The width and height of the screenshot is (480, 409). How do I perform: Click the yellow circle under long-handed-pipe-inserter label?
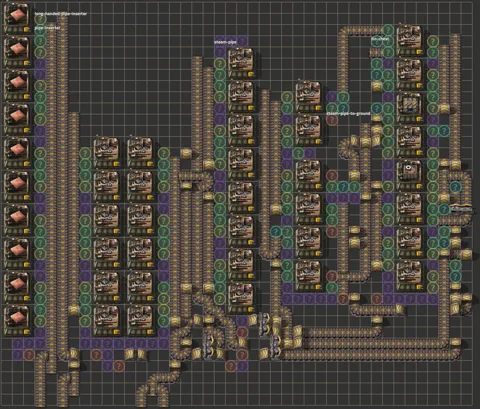pos(40,19)
